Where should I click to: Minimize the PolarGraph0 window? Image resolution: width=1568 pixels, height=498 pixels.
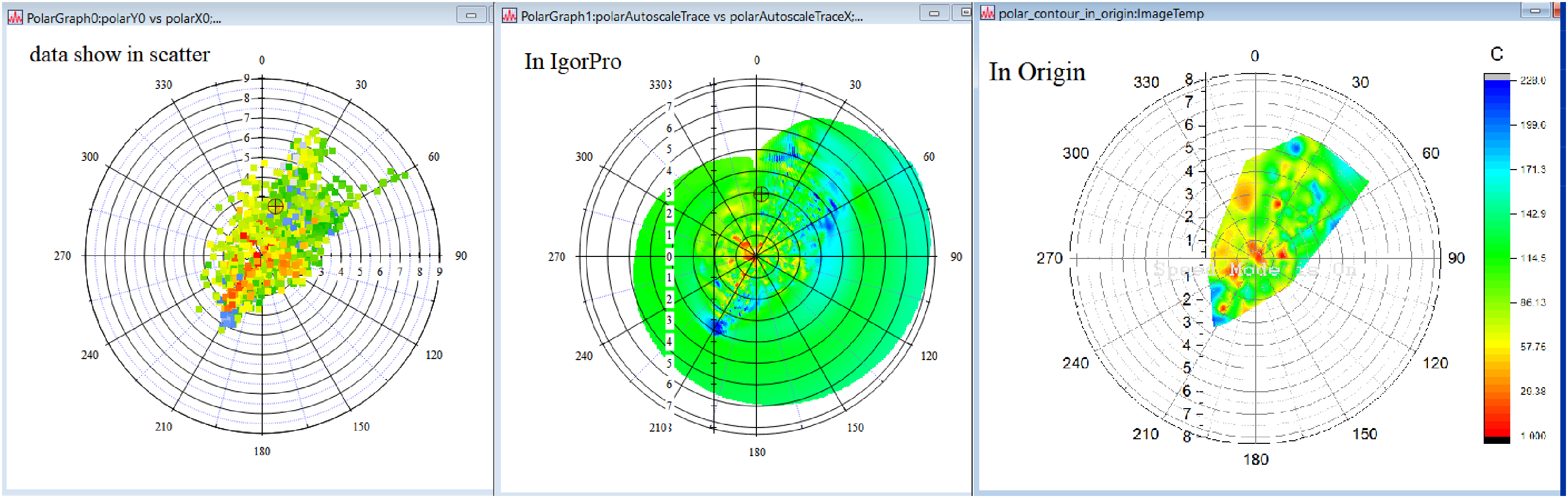point(471,15)
